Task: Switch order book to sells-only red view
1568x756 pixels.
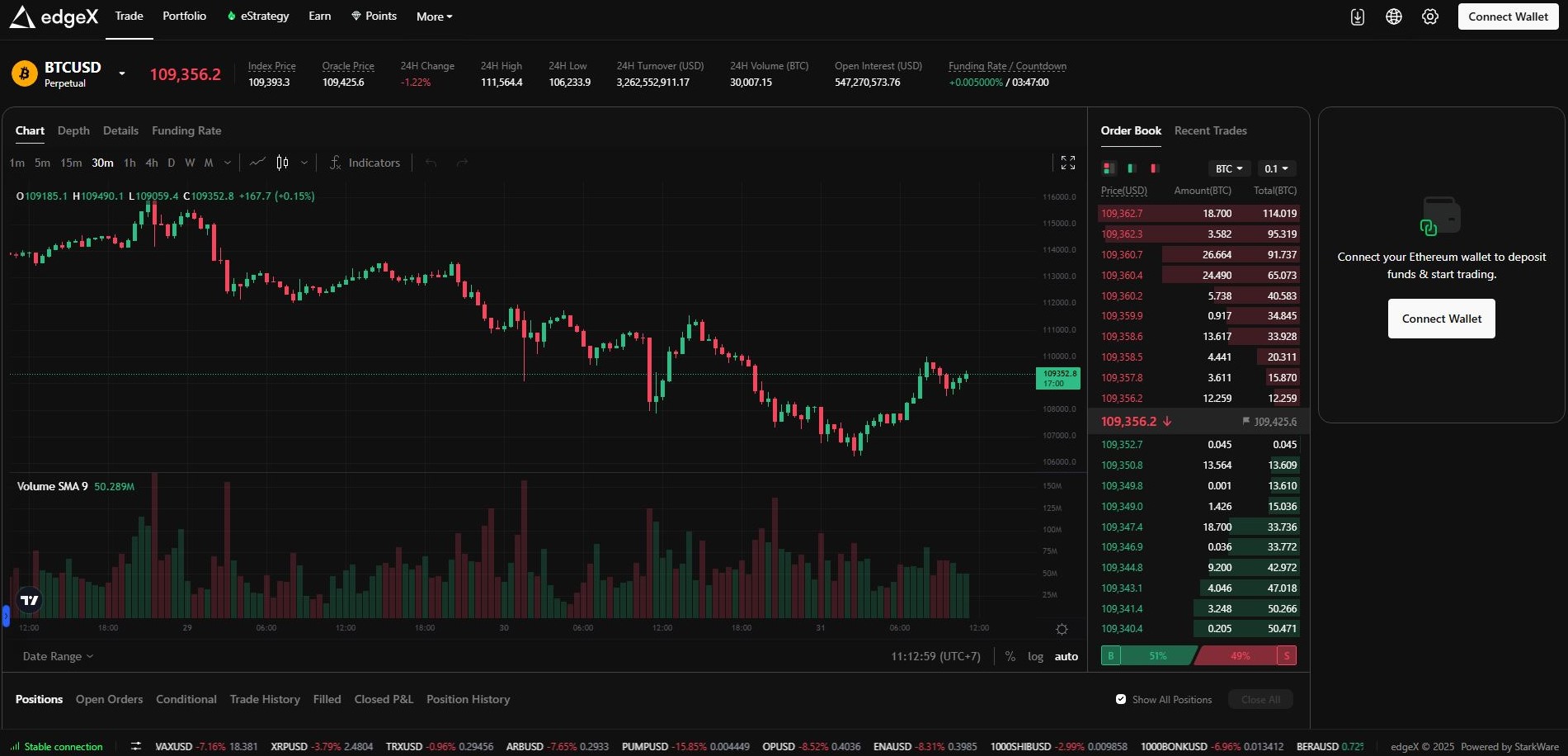Action: click(1153, 168)
